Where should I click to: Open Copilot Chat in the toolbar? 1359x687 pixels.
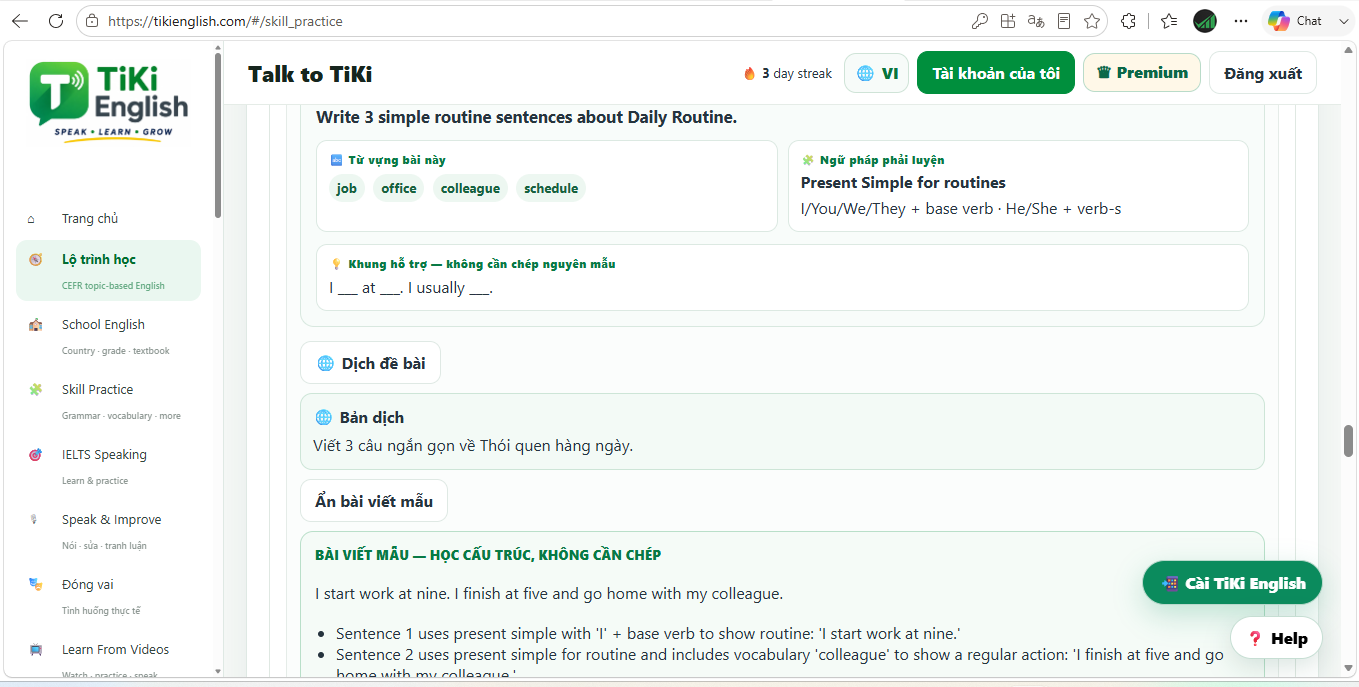[x=1296, y=21]
